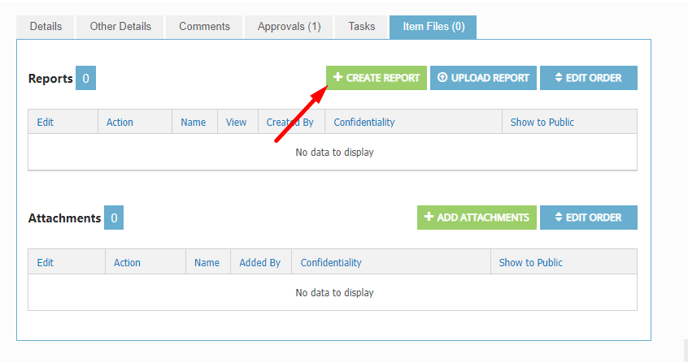Sort Attachments by Added By column
688x362 pixels.
coord(260,263)
